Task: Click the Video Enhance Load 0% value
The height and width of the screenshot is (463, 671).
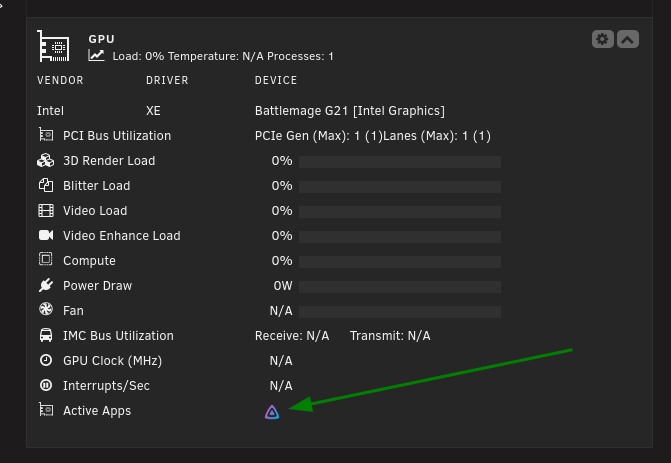Action: pos(282,236)
